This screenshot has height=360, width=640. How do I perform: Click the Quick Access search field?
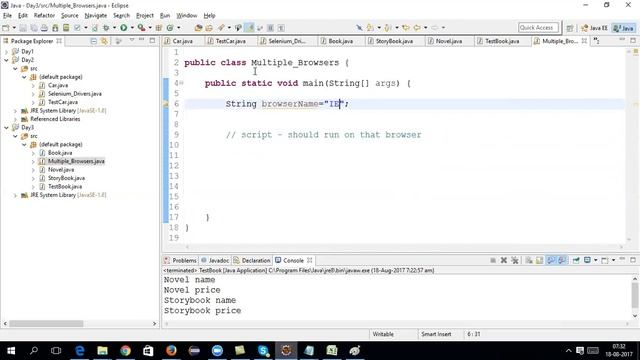tap(538, 28)
